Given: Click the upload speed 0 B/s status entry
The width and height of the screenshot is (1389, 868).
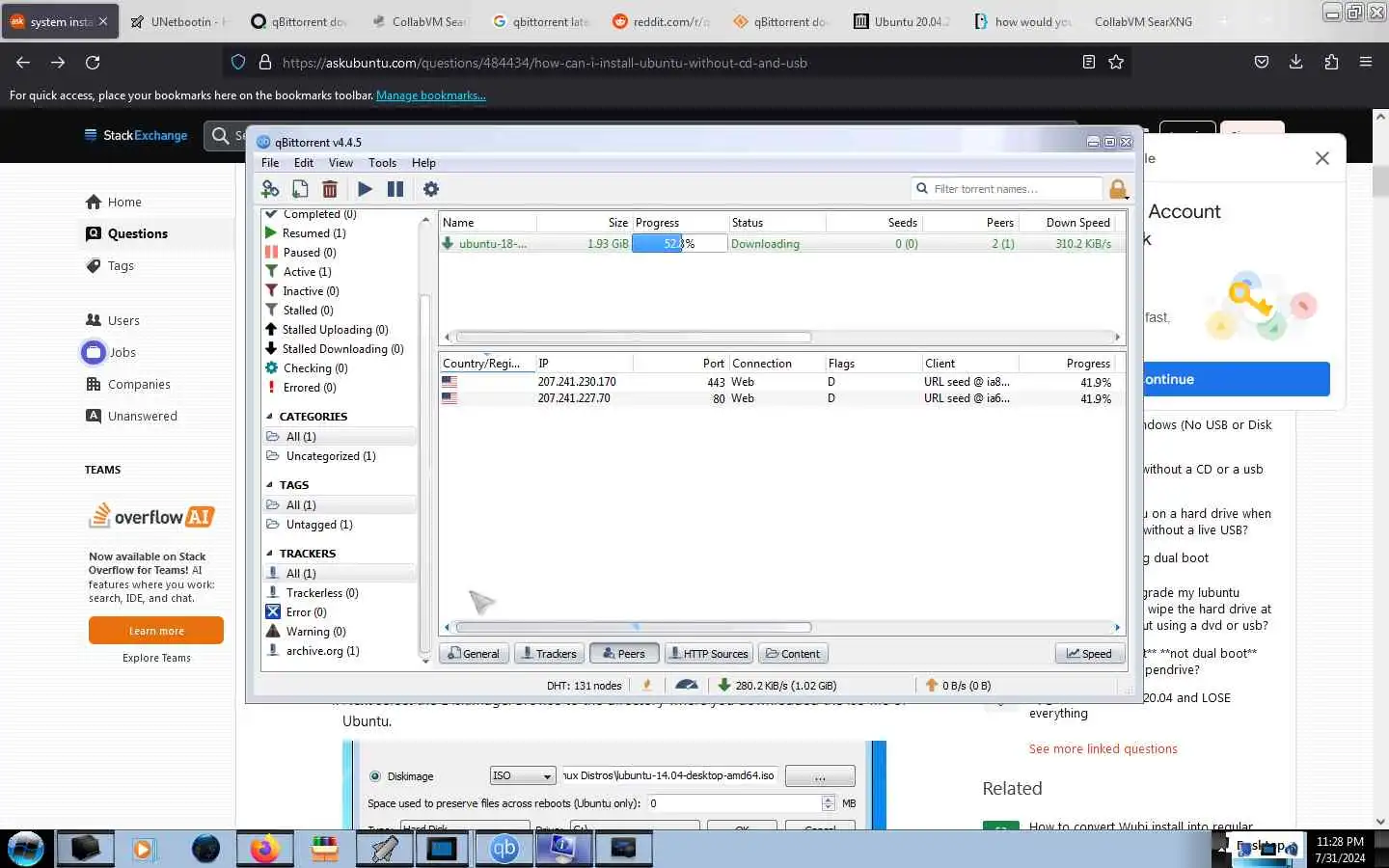Looking at the screenshot, I should point(958,686).
